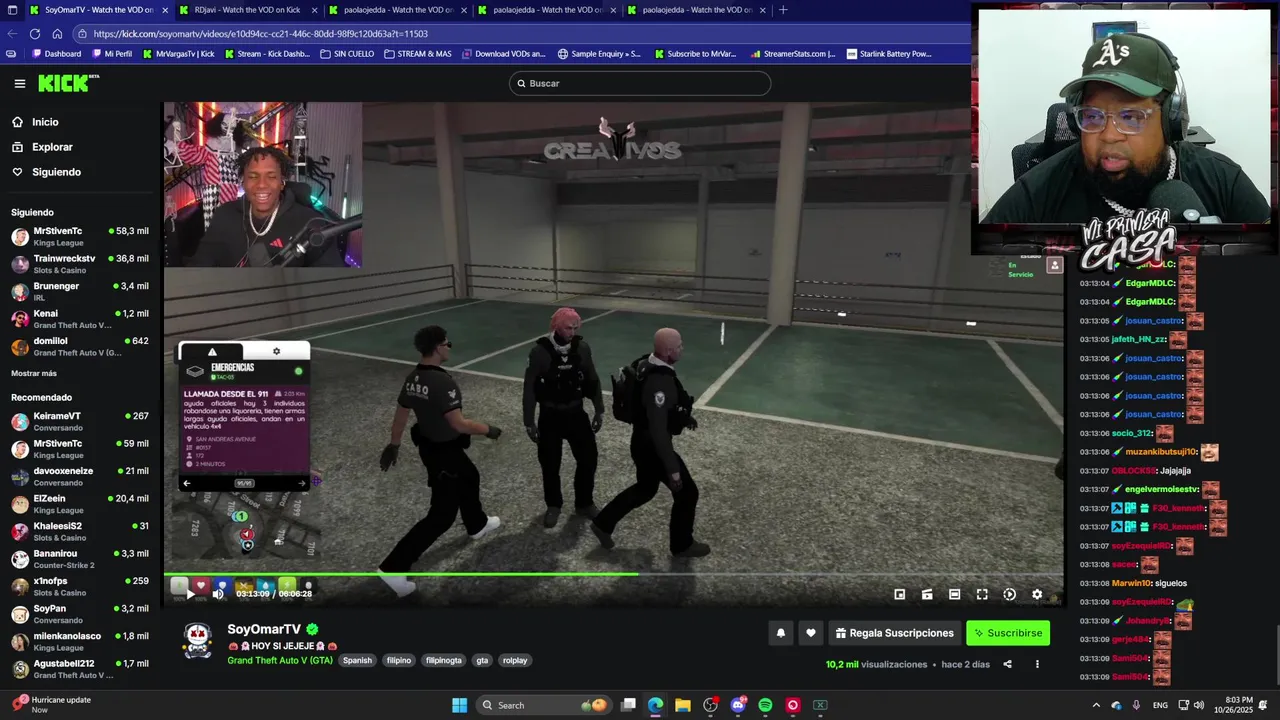Open more options three-dot menu

click(1037, 664)
